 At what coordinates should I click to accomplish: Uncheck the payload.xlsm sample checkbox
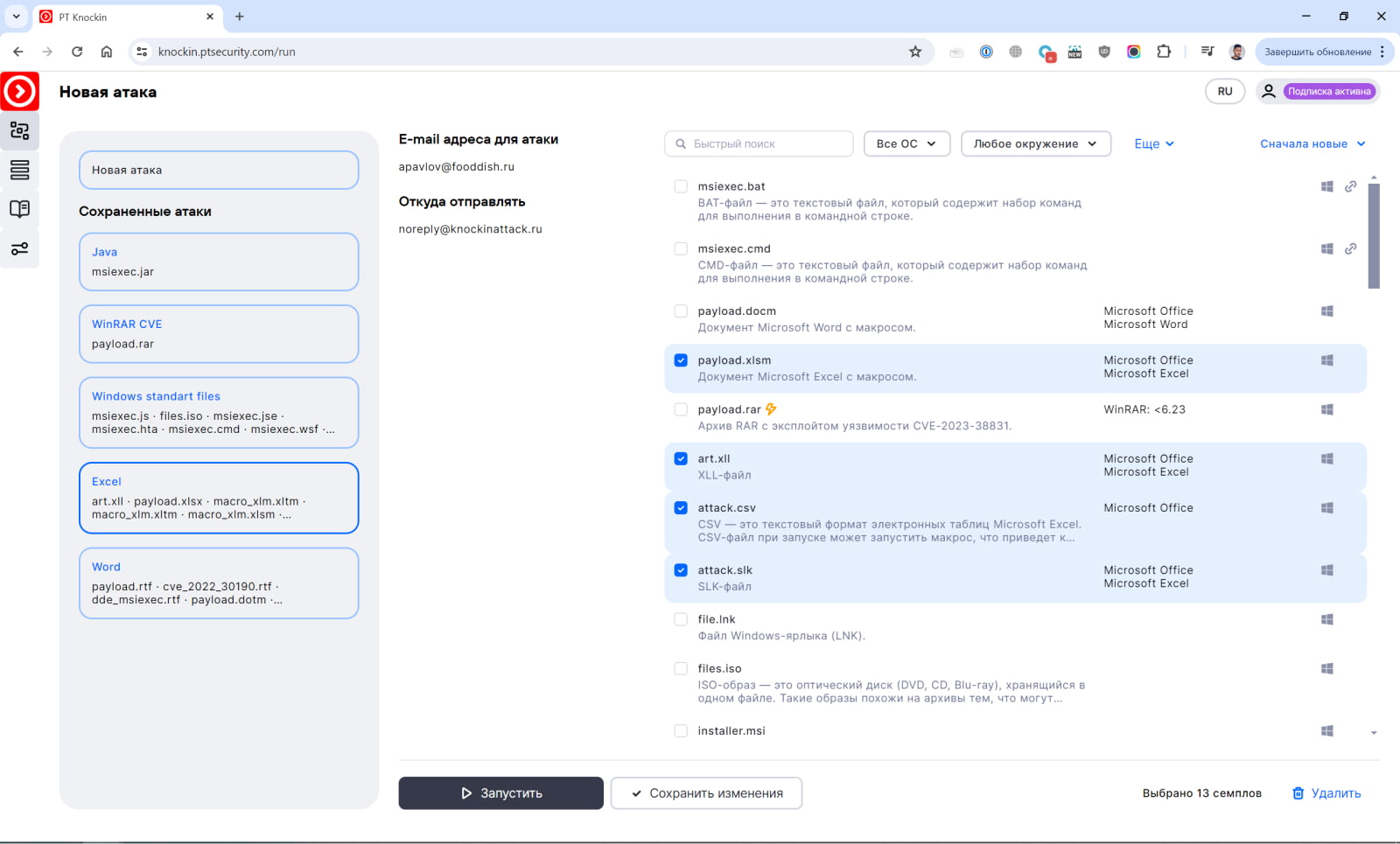point(681,359)
